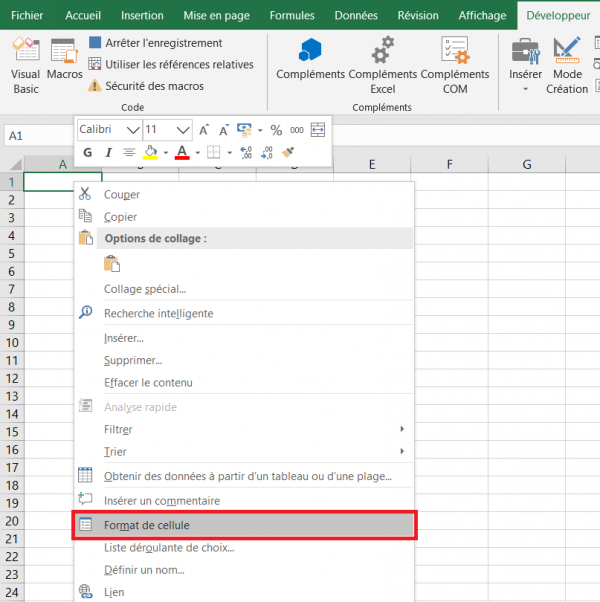Decrease font size in mini toolbar
600x602 pixels.
click(x=224, y=130)
